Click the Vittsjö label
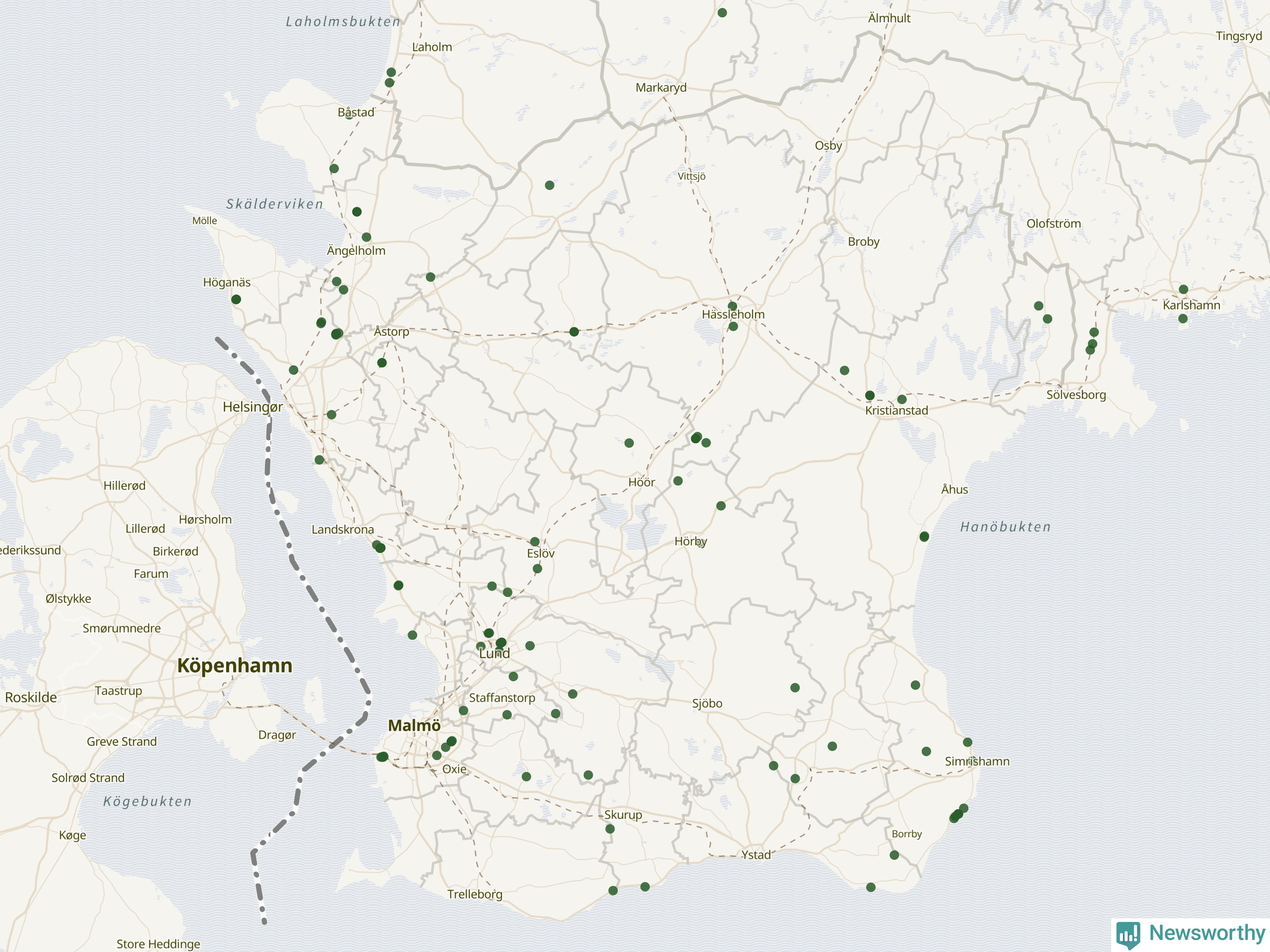Viewport: 1270px width, 952px height. tap(692, 177)
